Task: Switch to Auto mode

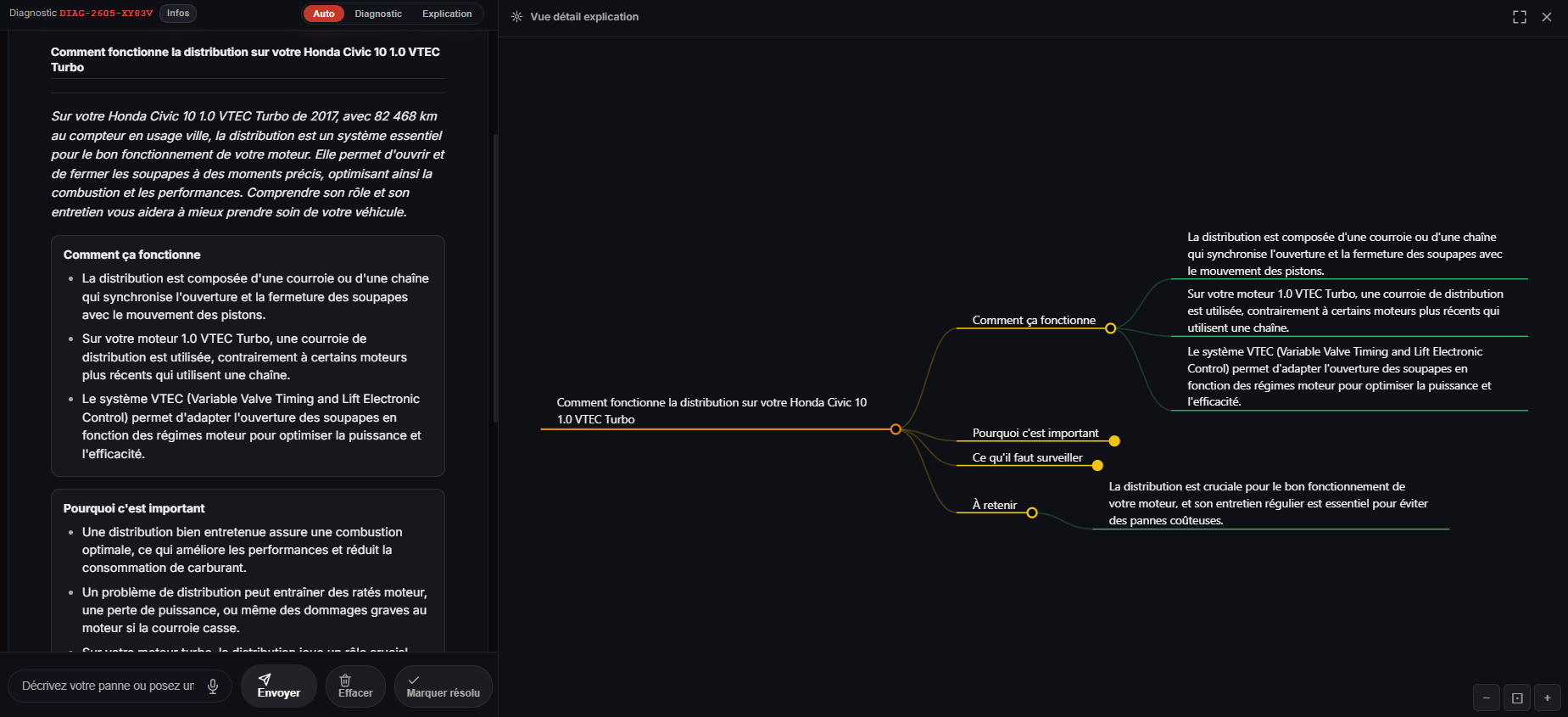Action: click(x=324, y=14)
